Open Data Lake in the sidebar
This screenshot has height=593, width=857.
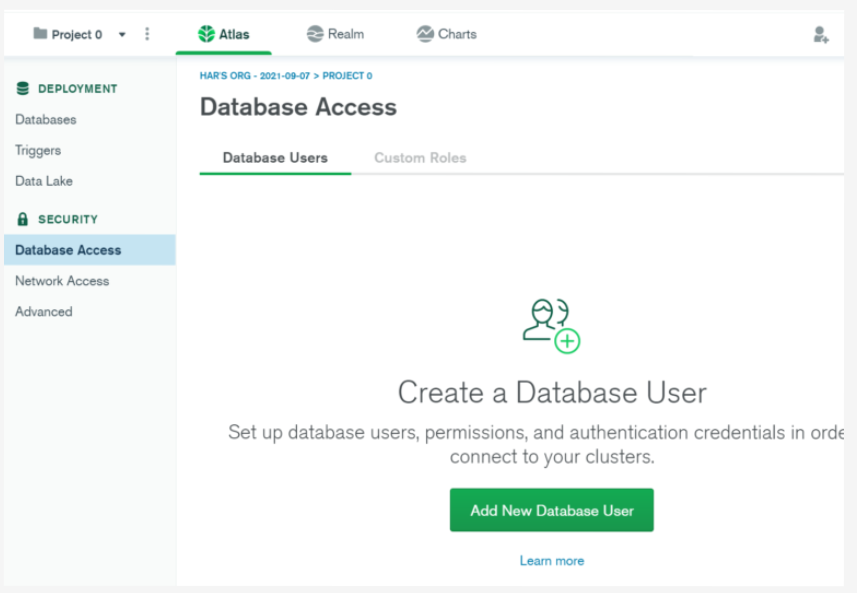coord(44,181)
